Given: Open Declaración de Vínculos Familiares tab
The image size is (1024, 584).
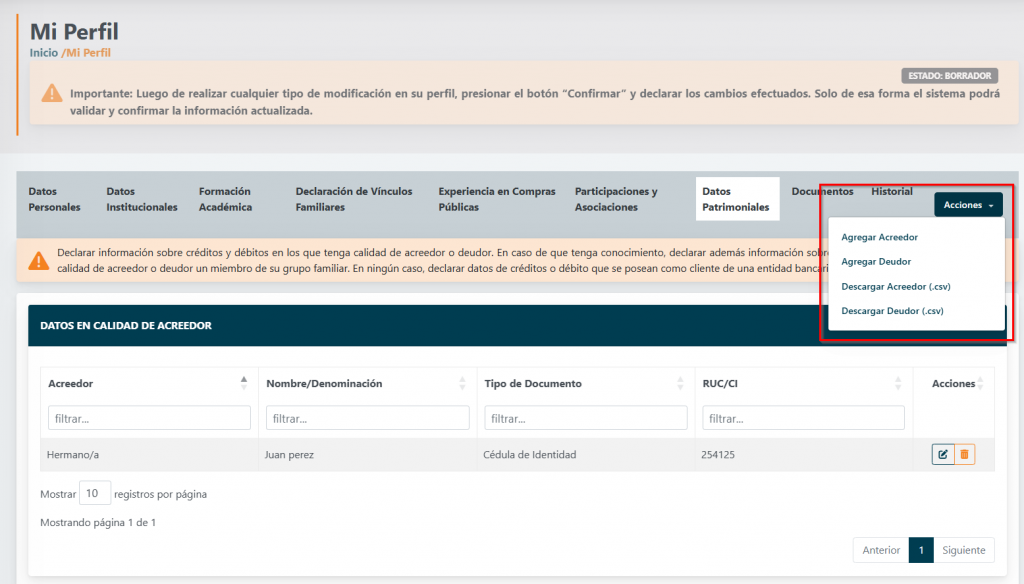Looking at the screenshot, I should pyautogui.click(x=354, y=199).
